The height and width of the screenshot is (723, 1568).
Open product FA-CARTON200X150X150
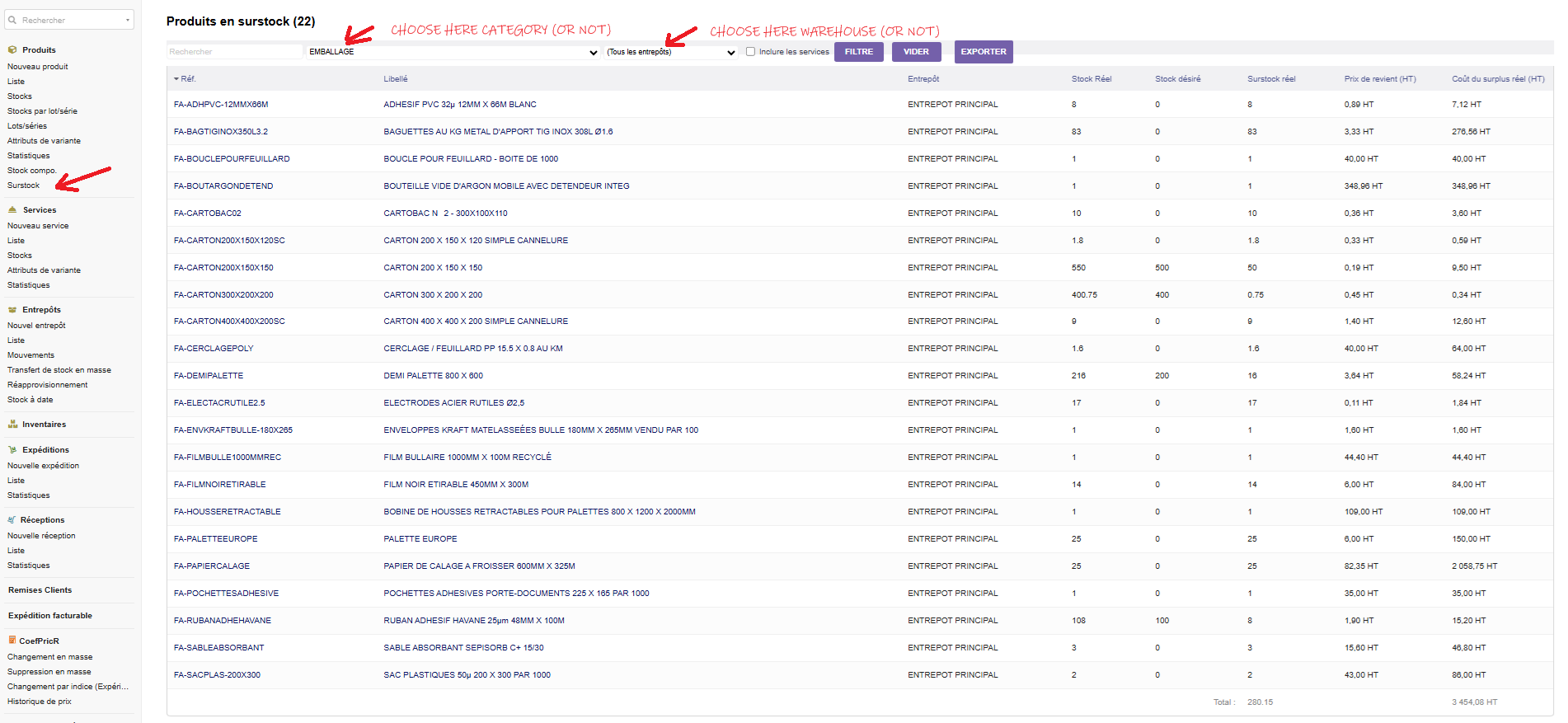[x=223, y=268]
